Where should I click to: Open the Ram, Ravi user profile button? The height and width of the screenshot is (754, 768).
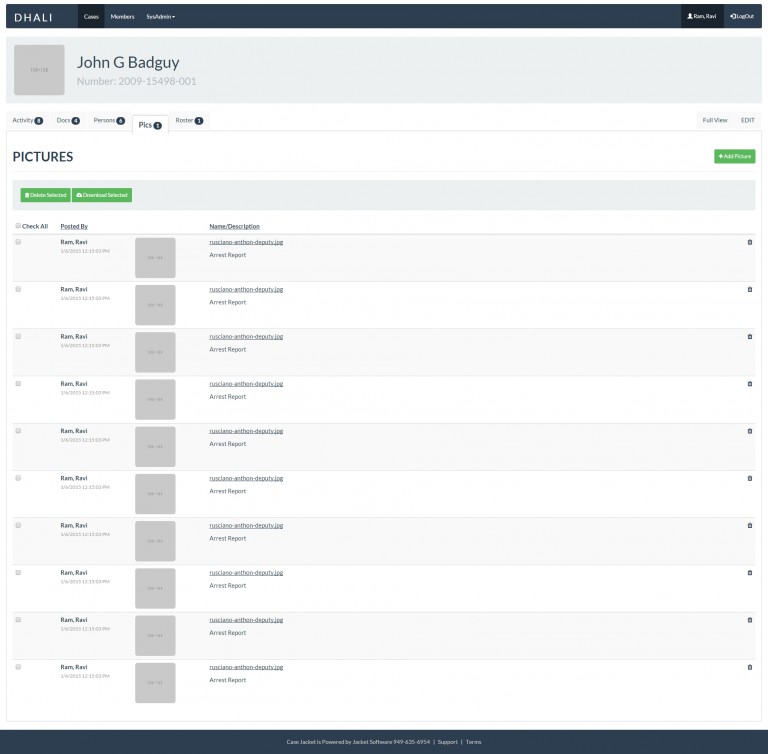tap(701, 17)
